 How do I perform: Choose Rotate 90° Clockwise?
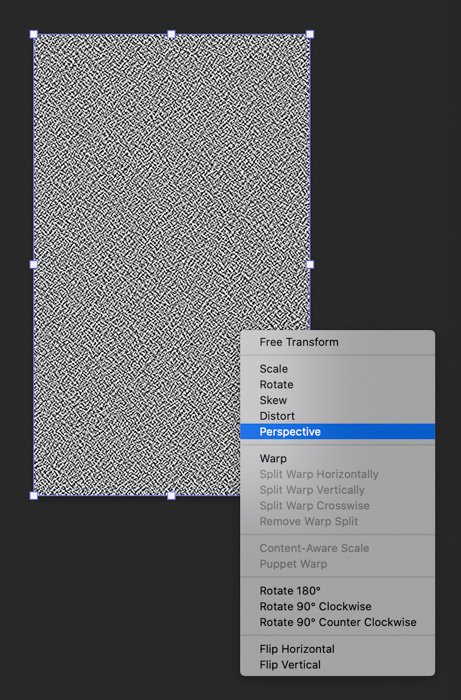point(337,606)
